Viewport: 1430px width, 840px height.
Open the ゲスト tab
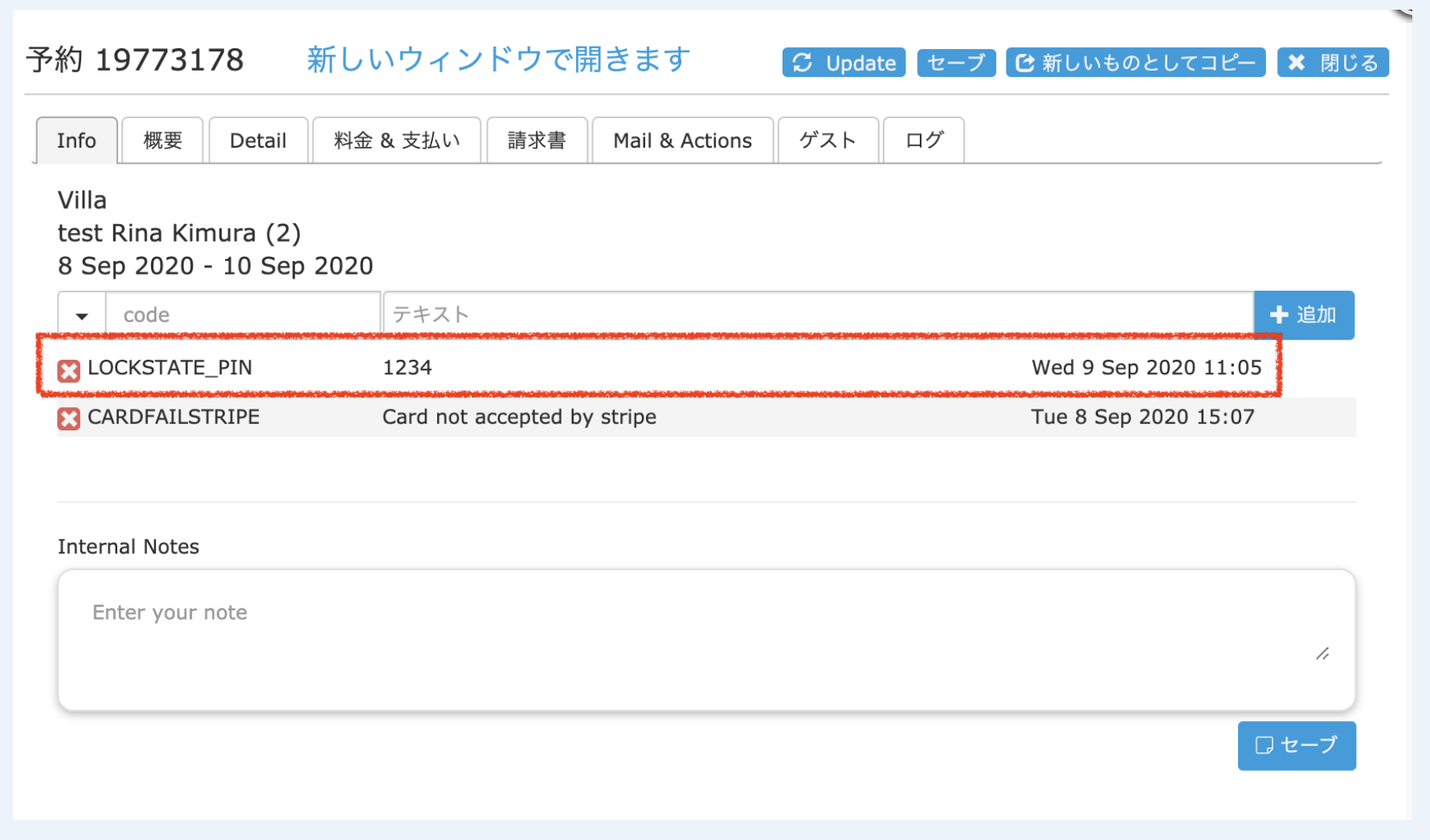(x=827, y=141)
